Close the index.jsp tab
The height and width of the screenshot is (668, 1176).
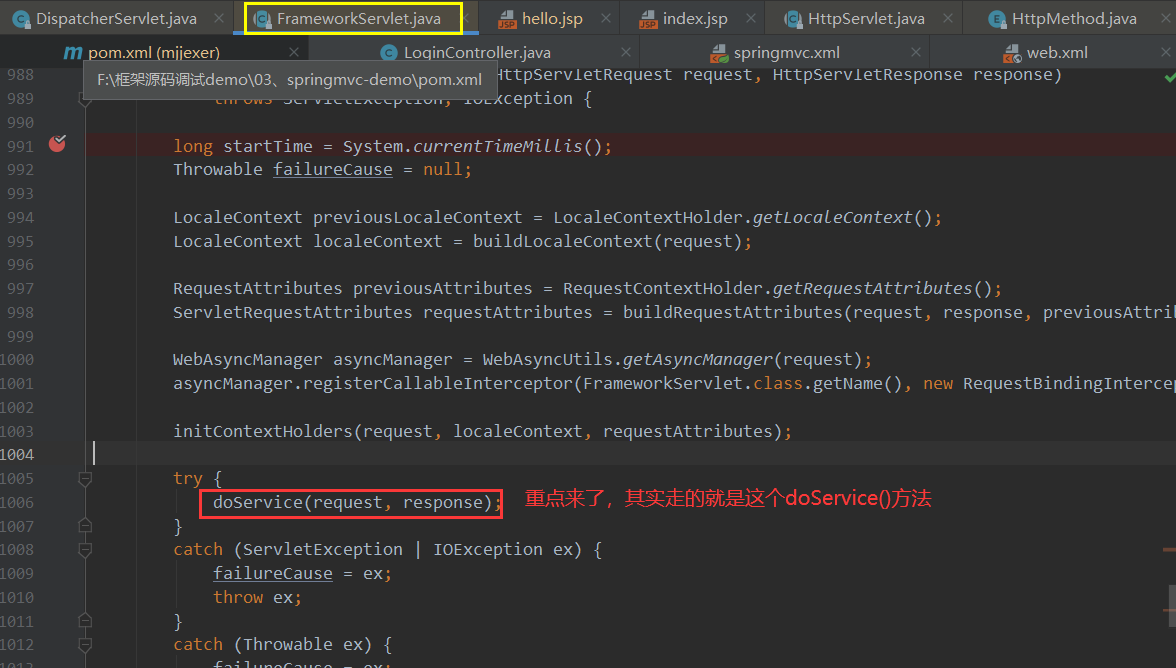751,19
